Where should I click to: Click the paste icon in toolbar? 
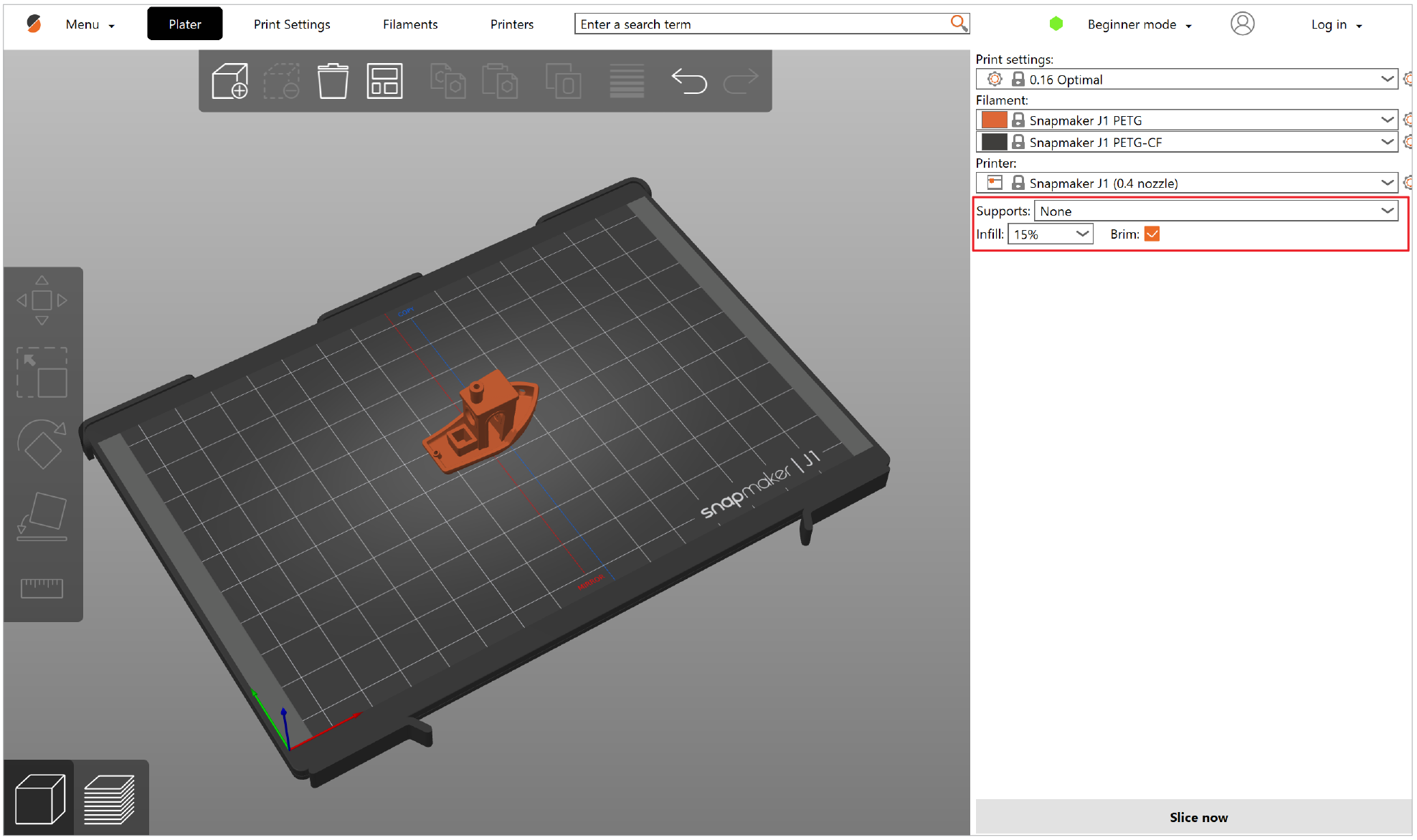499,81
